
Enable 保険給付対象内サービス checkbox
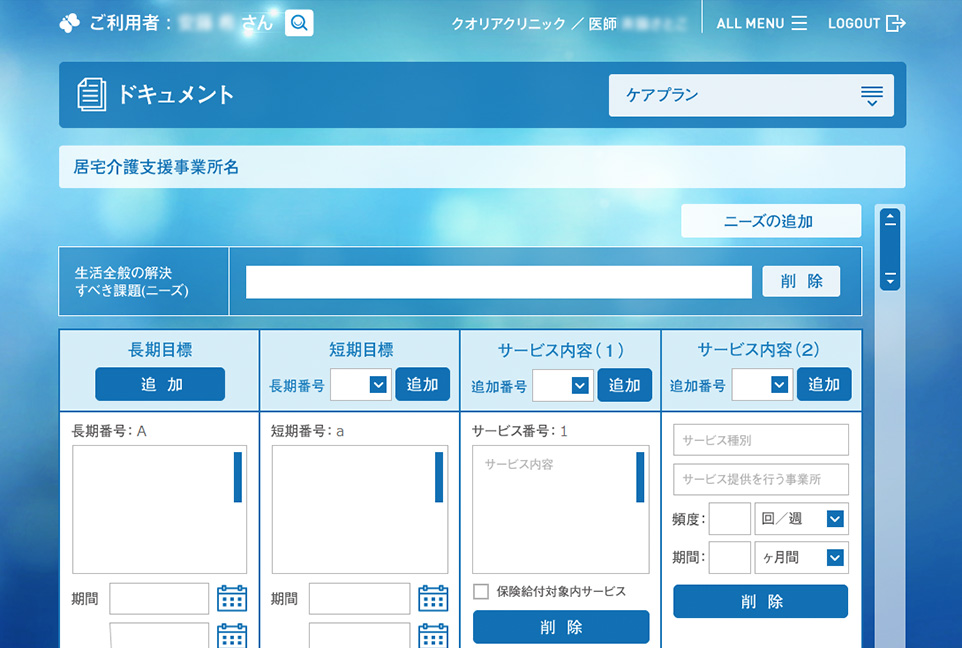(481, 591)
